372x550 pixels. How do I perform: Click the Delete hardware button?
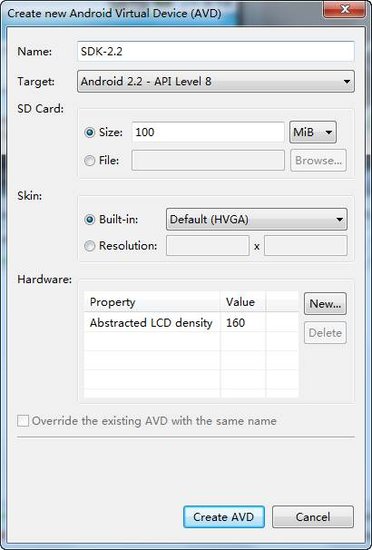pyautogui.click(x=325, y=333)
